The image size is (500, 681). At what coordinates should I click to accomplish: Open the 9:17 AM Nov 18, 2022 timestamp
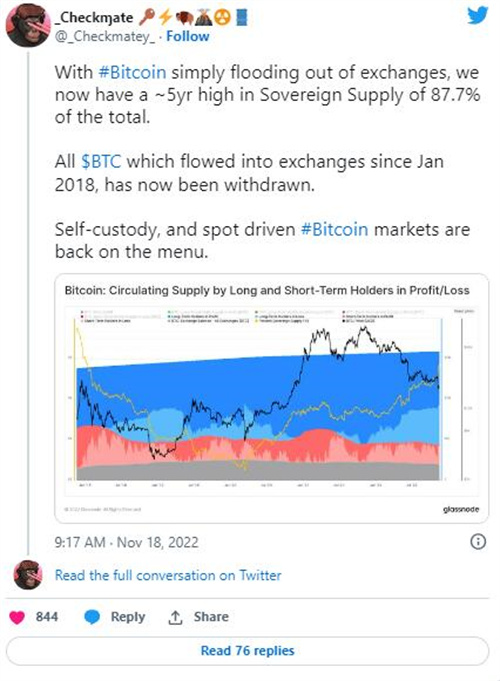(126, 542)
